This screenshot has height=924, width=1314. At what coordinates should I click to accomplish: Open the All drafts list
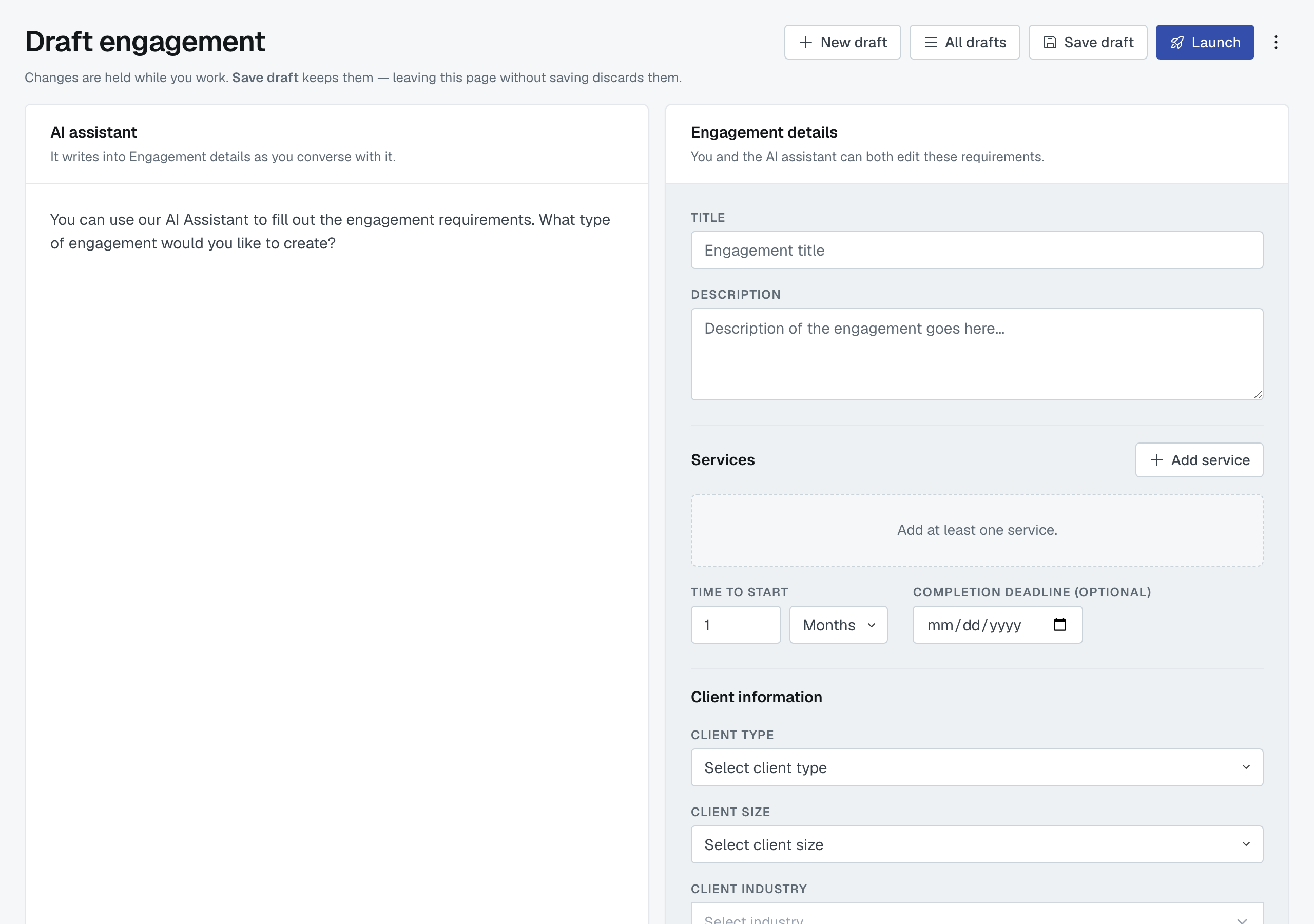(x=964, y=42)
